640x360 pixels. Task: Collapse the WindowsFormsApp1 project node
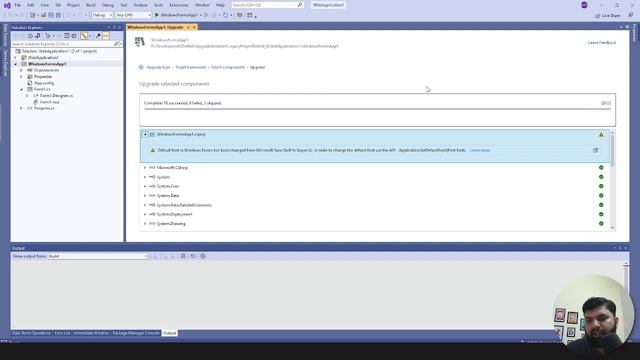tap(16, 64)
